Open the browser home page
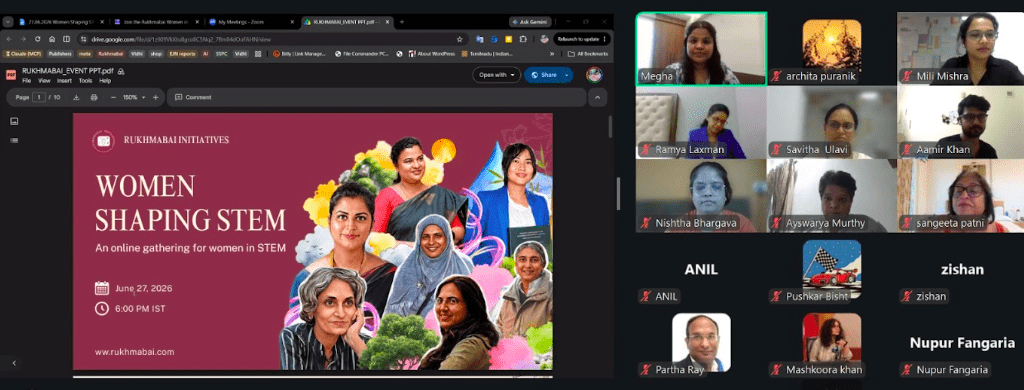 52,39
